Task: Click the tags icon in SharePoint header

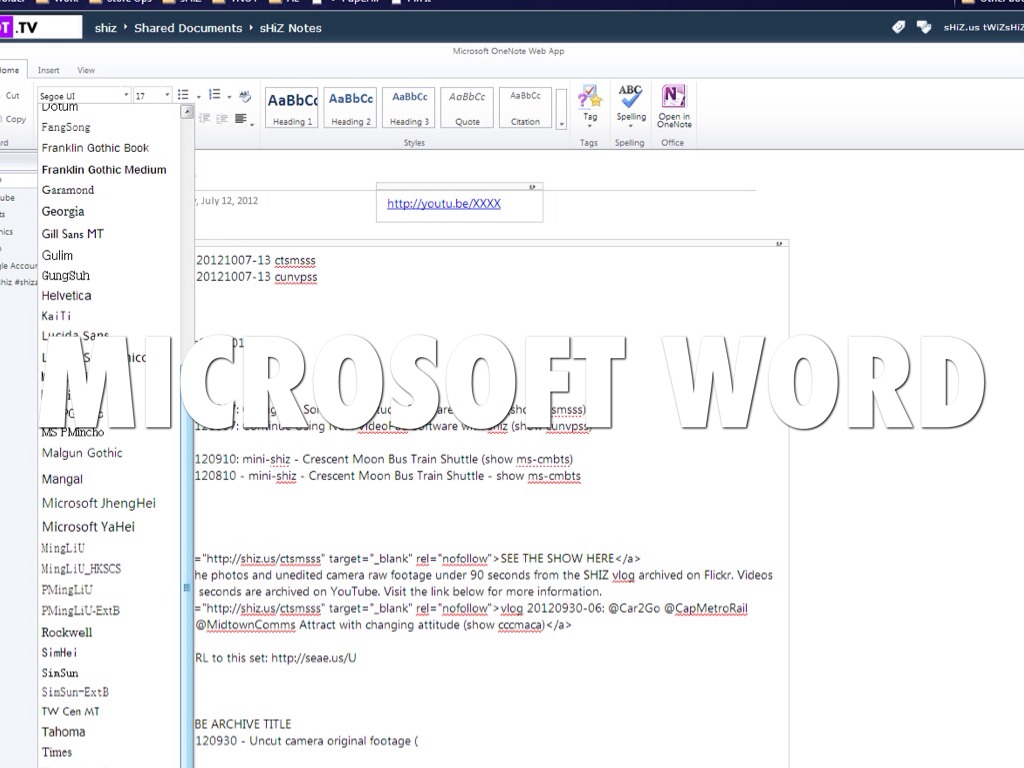Action: point(898,27)
